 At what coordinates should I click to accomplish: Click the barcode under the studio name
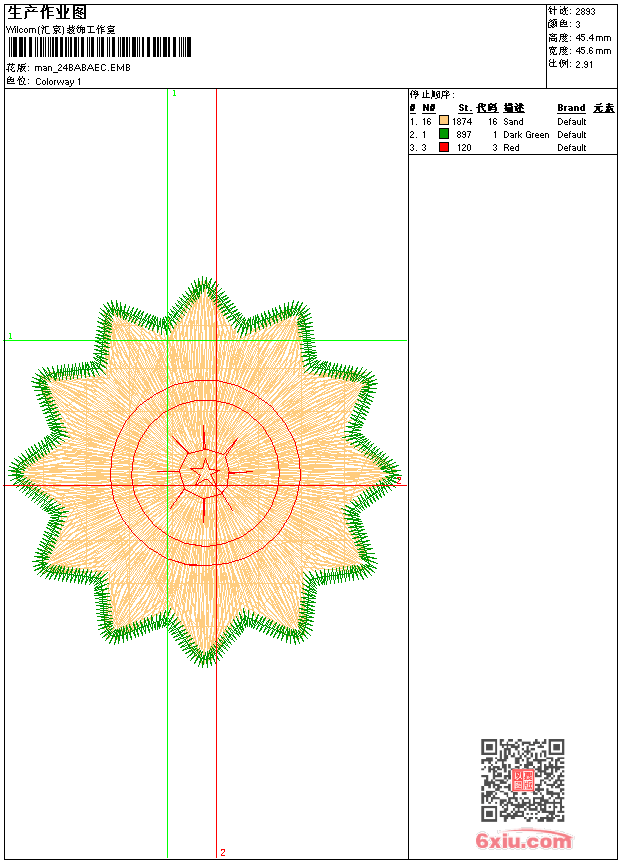99,47
